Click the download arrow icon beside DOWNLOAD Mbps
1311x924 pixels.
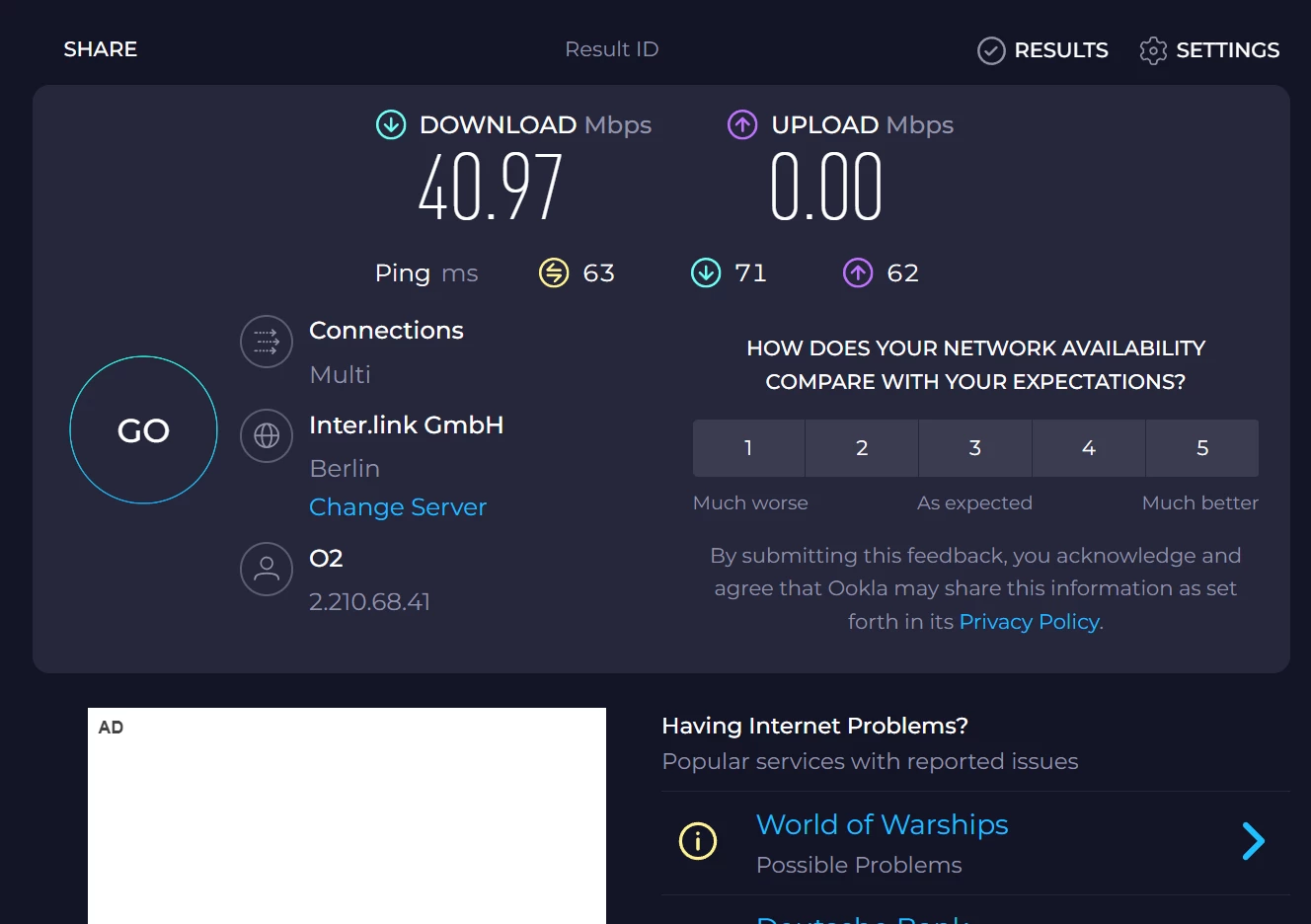pos(391,124)
